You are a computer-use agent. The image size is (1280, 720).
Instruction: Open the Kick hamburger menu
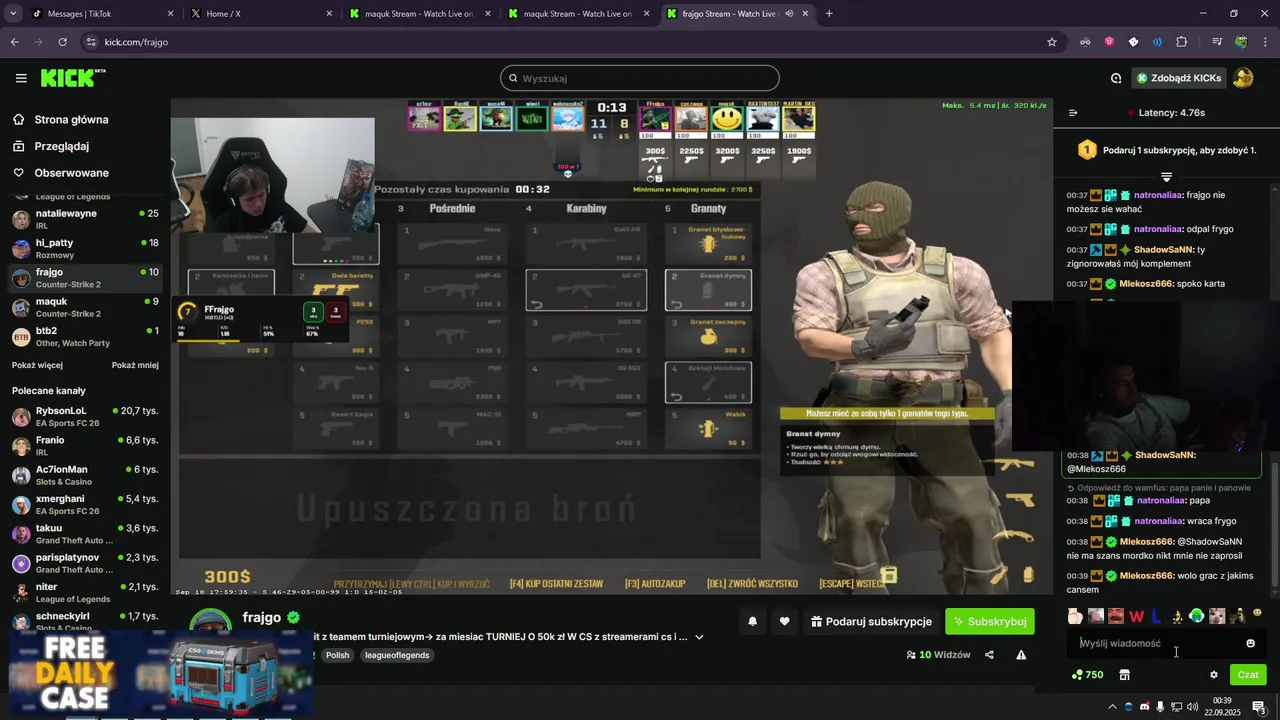(x=21, y=78)
